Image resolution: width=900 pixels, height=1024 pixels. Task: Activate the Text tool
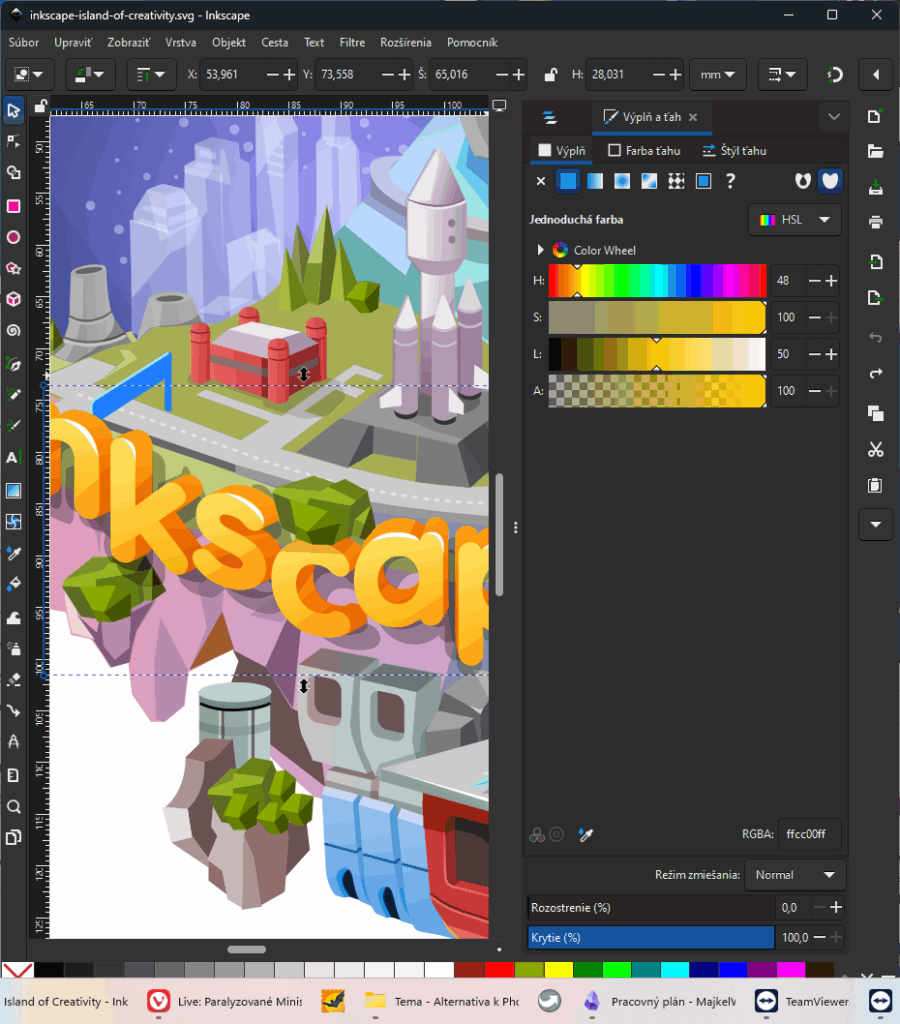(13, 457)
